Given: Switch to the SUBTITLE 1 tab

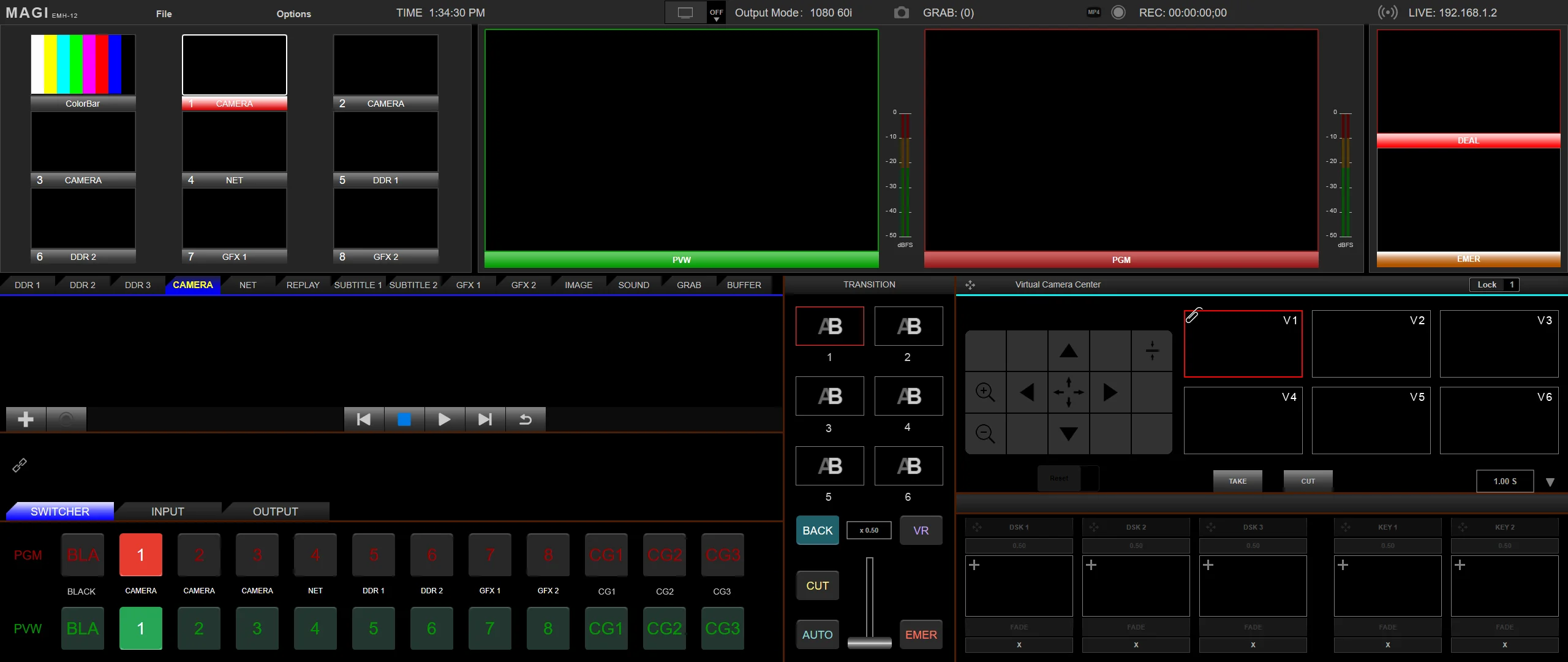Looking at the screenshot, I should click(x=358, y=285).
